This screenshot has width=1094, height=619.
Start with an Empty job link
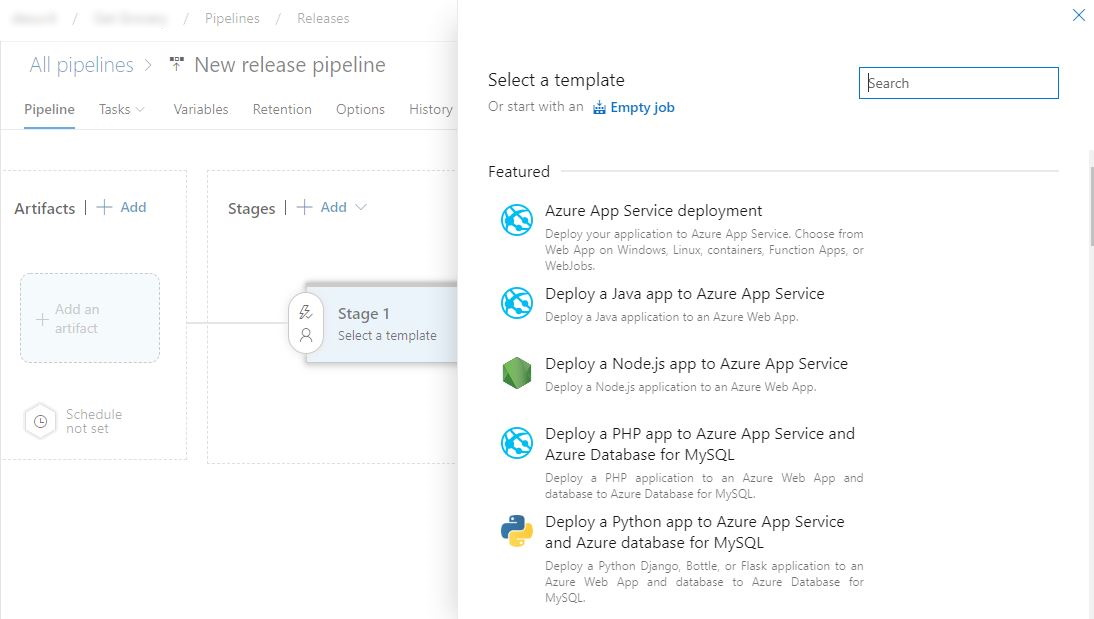(642, 107)
